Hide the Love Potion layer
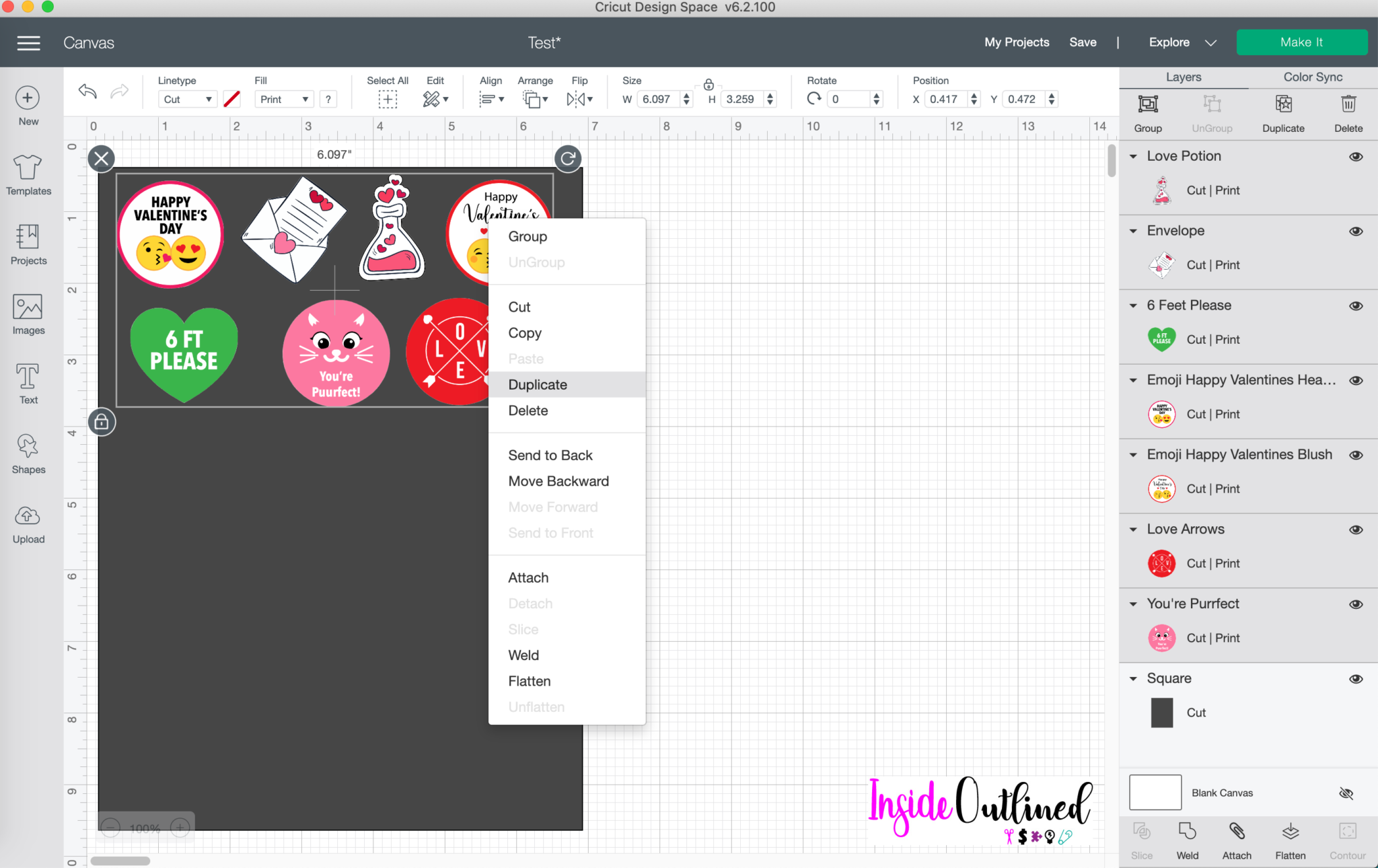Viewport: 1378px width, 868px height. point(1356,156)
